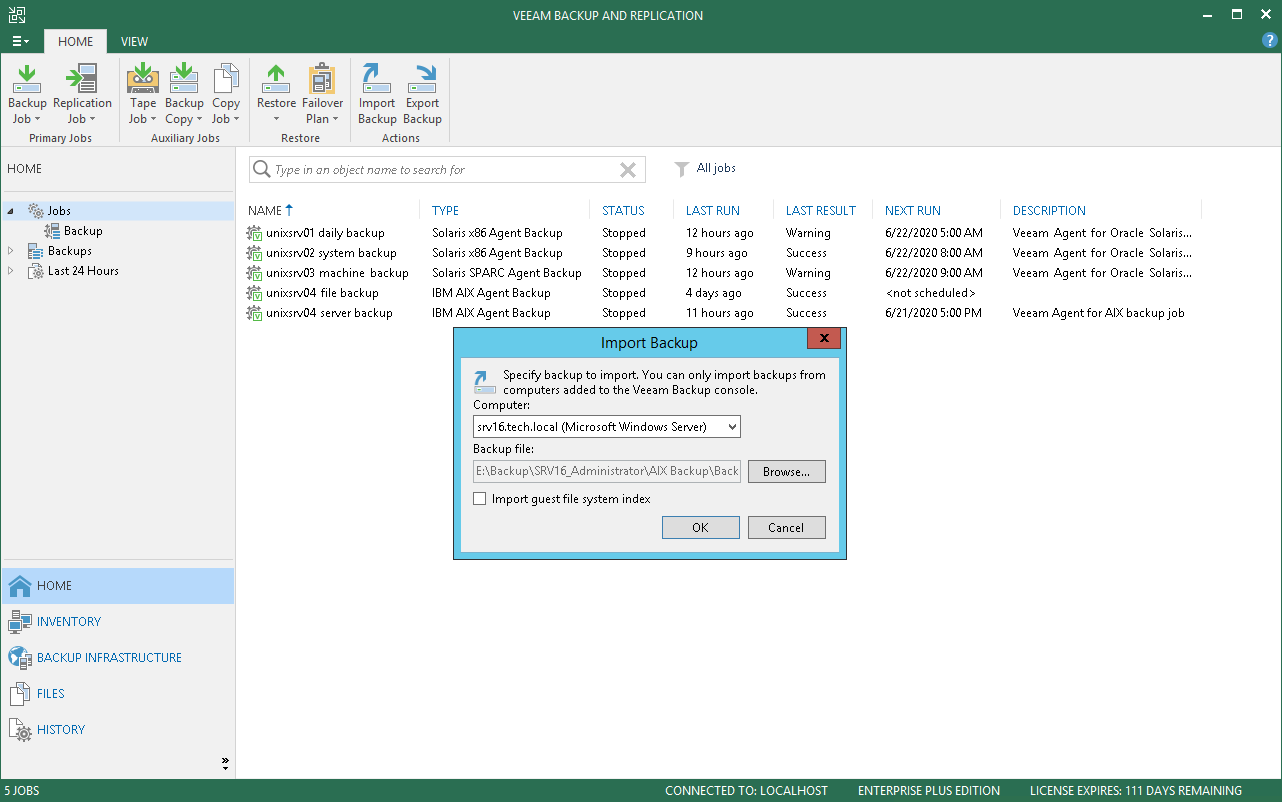Viewport: 1282px width, 802px height.
Task: Click the Restore ribbon icon
Action: (276, 78)
